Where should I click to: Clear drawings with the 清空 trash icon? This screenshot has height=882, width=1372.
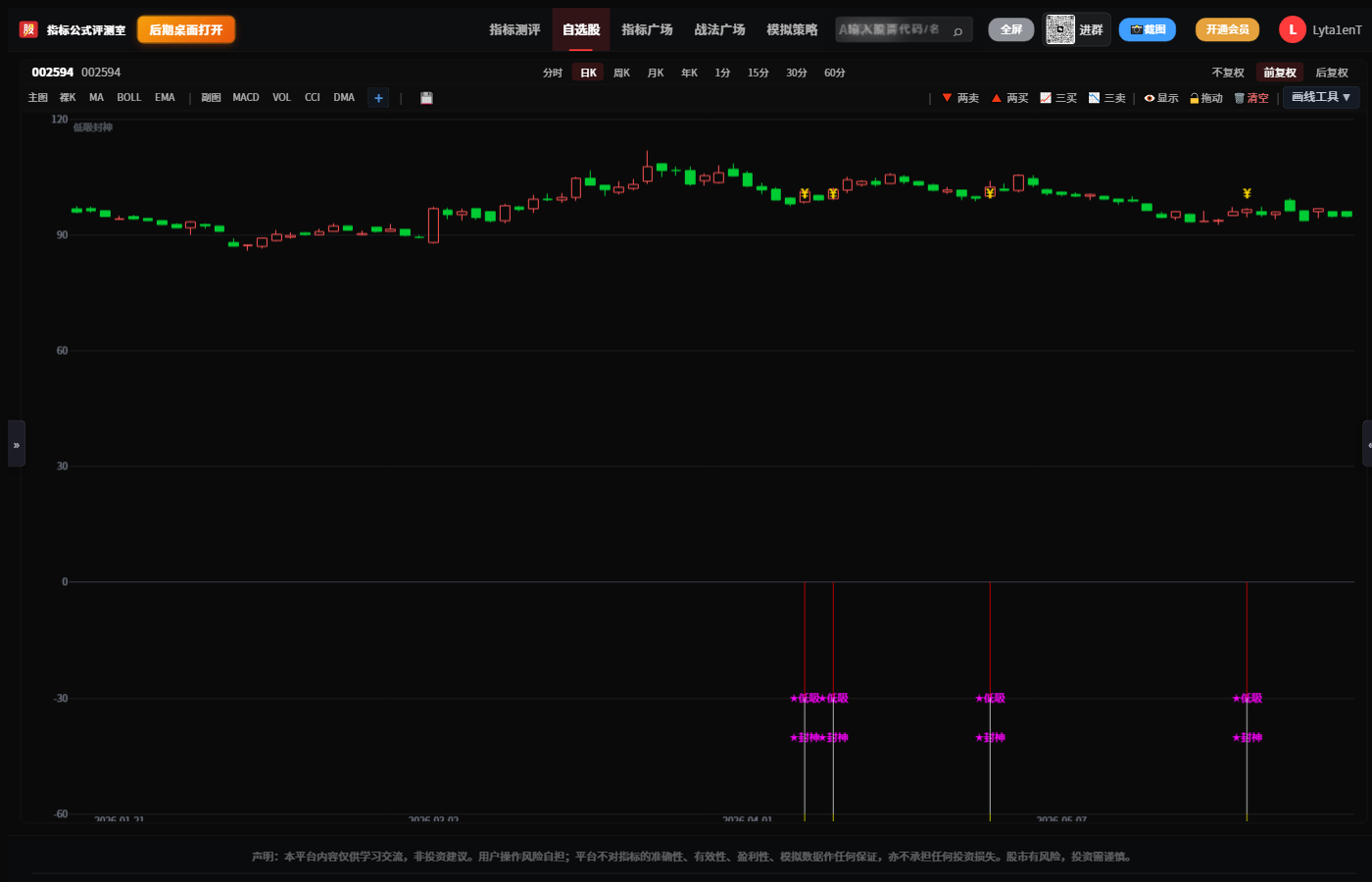click(1251, 98)
